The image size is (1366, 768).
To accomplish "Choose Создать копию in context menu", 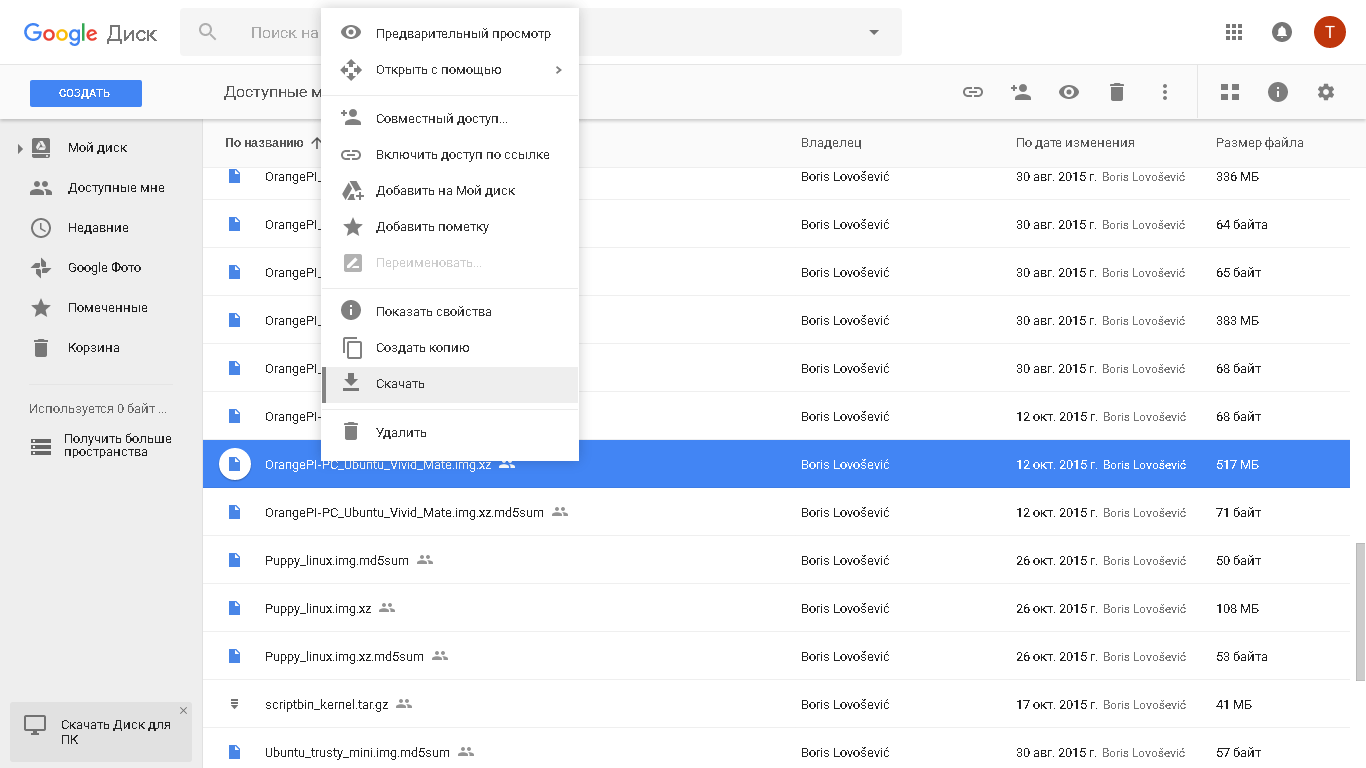I will pyautogui.click(x=450, y=348).
